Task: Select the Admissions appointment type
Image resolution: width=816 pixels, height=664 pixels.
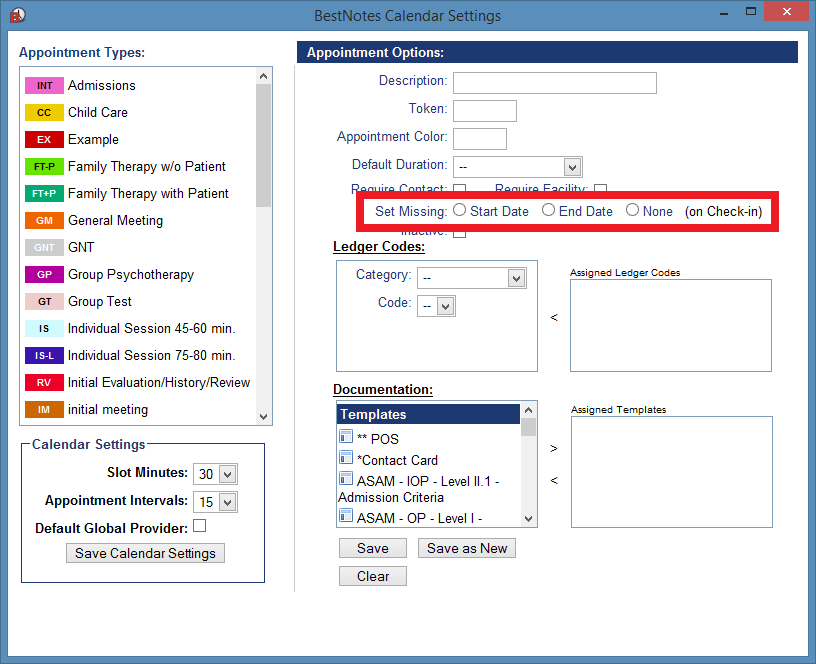Action: tap(102, 85)
